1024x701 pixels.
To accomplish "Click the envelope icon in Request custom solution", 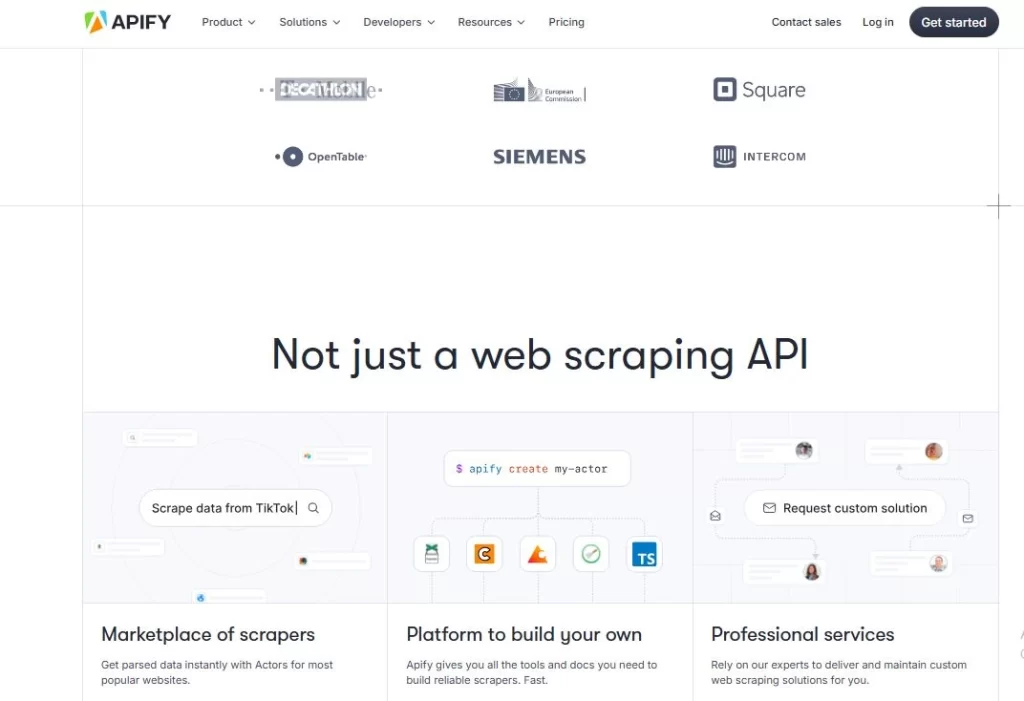I will [769, 508].
